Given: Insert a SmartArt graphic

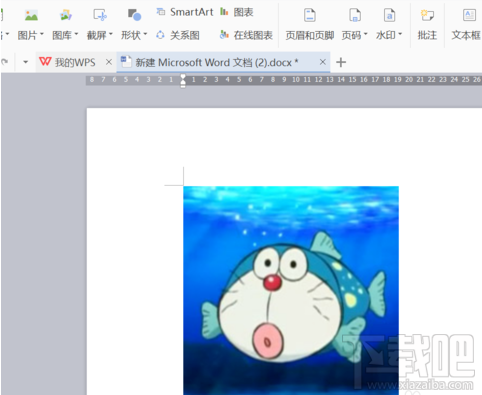Looking at the screenshot, I should click(185, 12).
